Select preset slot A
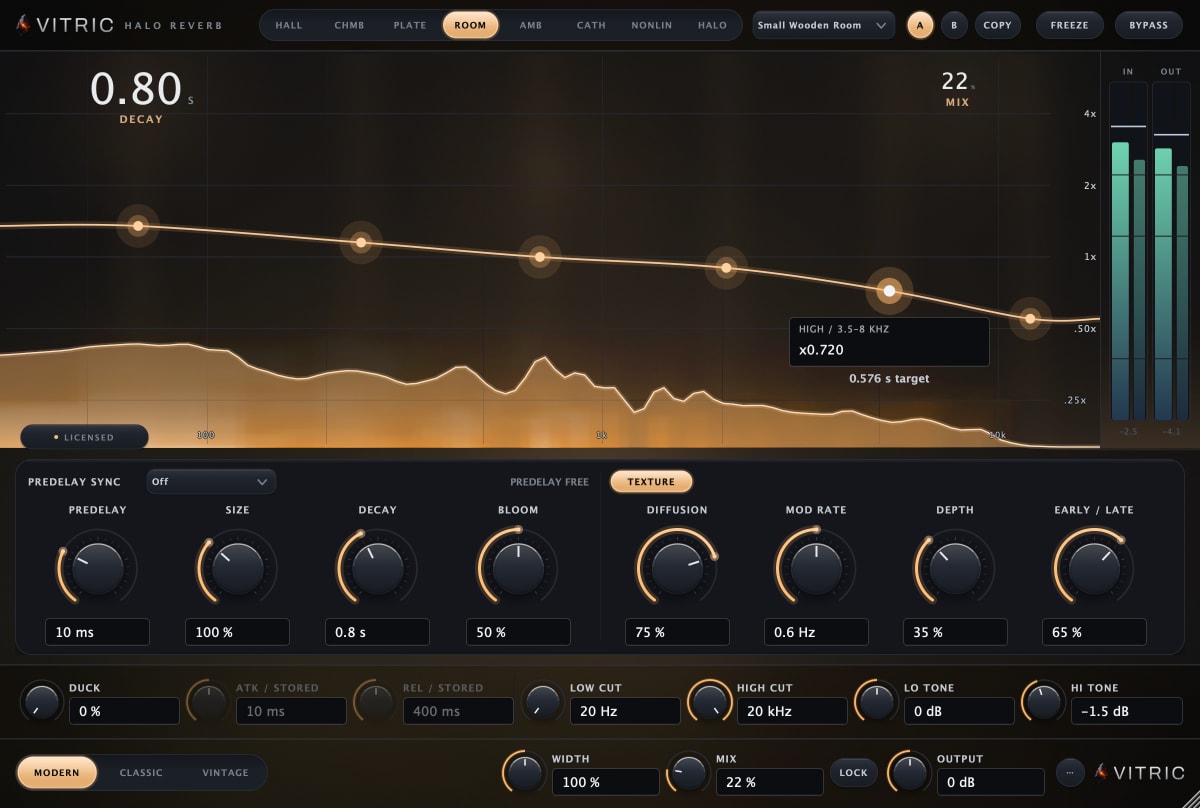The width and height of the screenshot is (1200, 808). (x=921, y=25)
